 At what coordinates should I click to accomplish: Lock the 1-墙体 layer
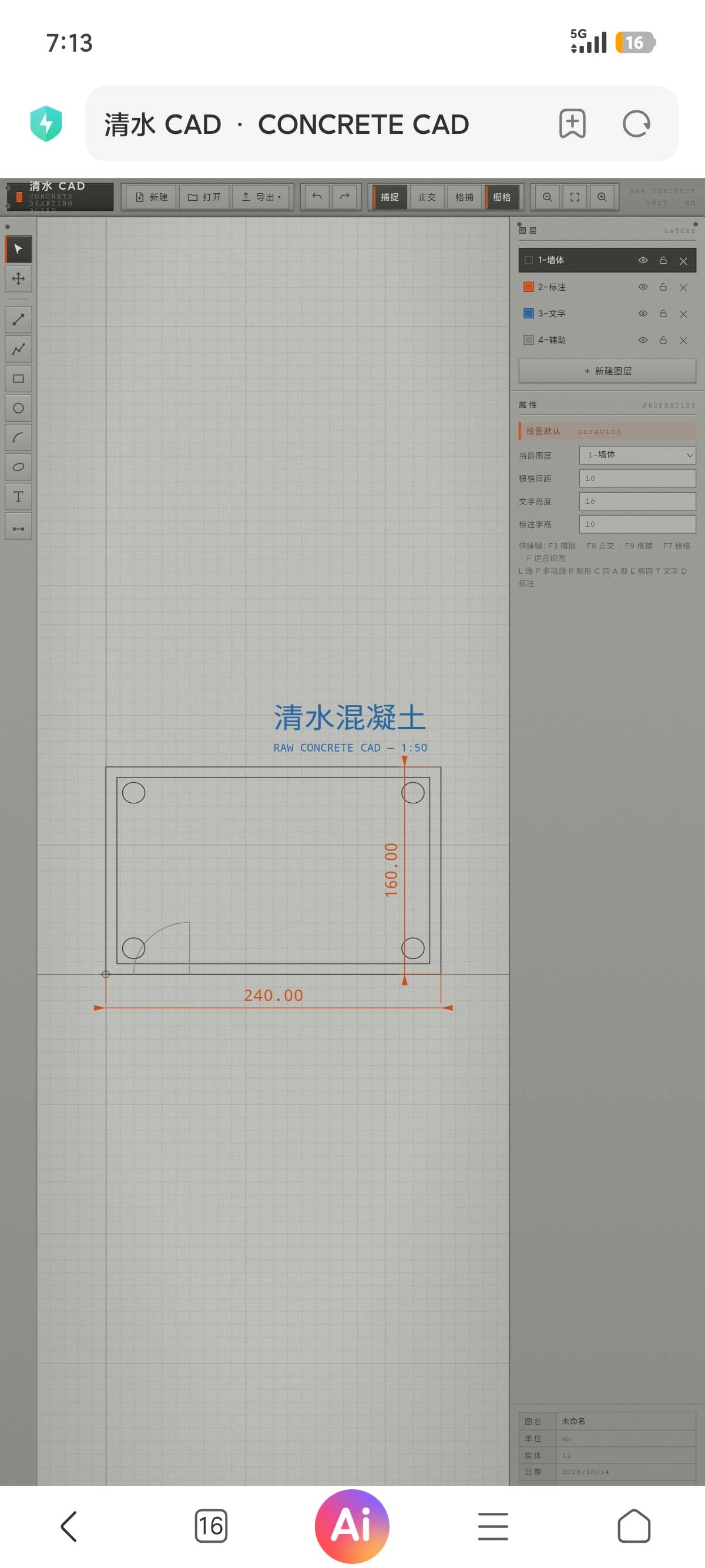pyautogui.click(x=663, y=261)
